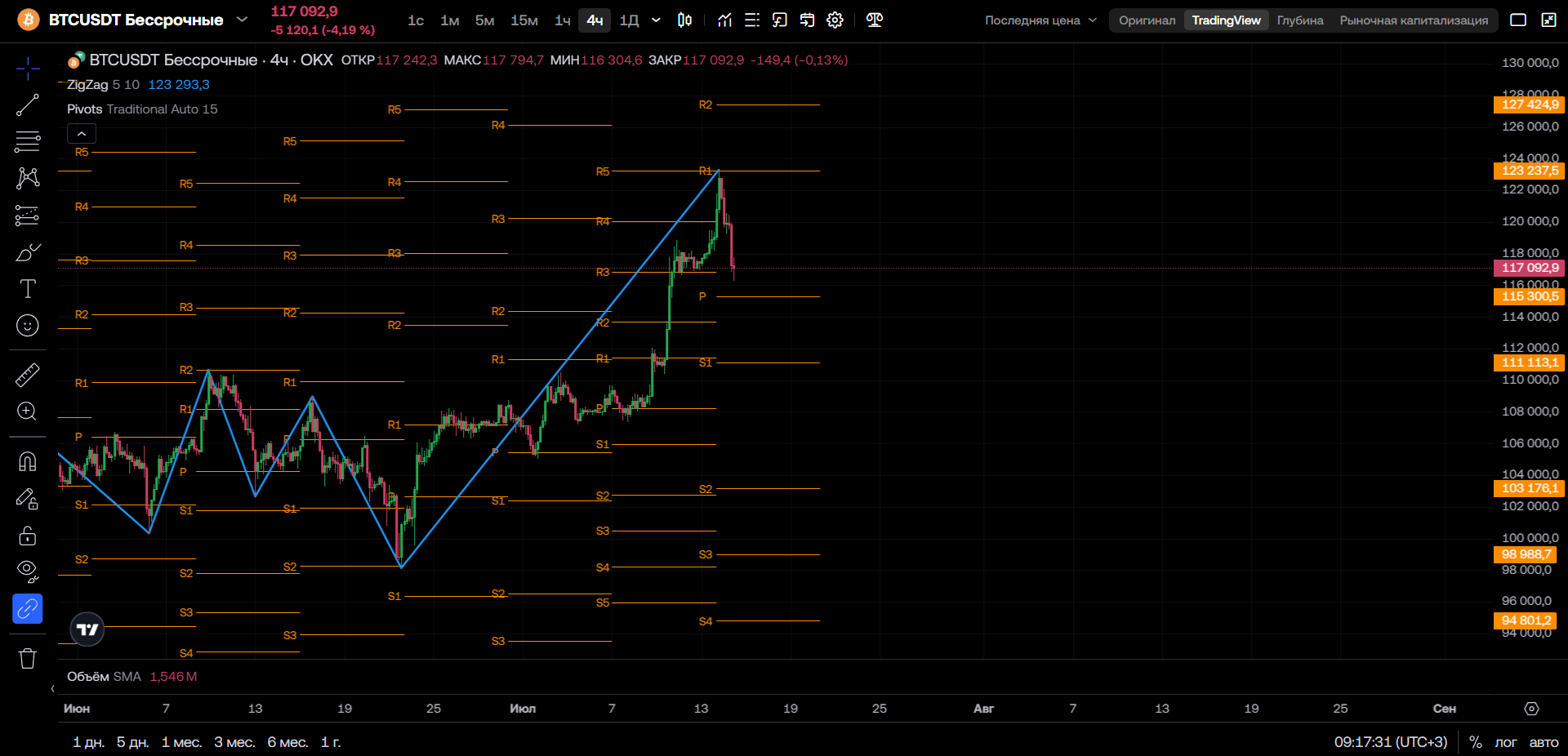Screen dimensions: 1568x756
Task: Open the forecast and measurement position tool
Action: (28, 216)
